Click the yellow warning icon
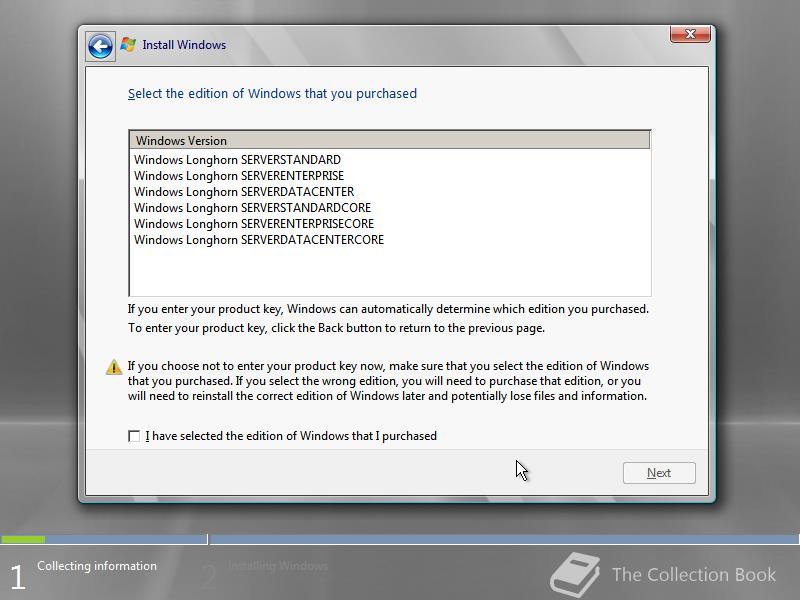The height and width of the screenshot is (600, 800). pos(114,367)
